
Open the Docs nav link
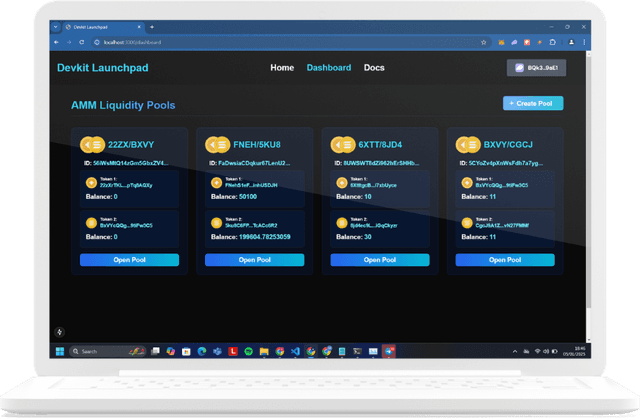[374, 68]
